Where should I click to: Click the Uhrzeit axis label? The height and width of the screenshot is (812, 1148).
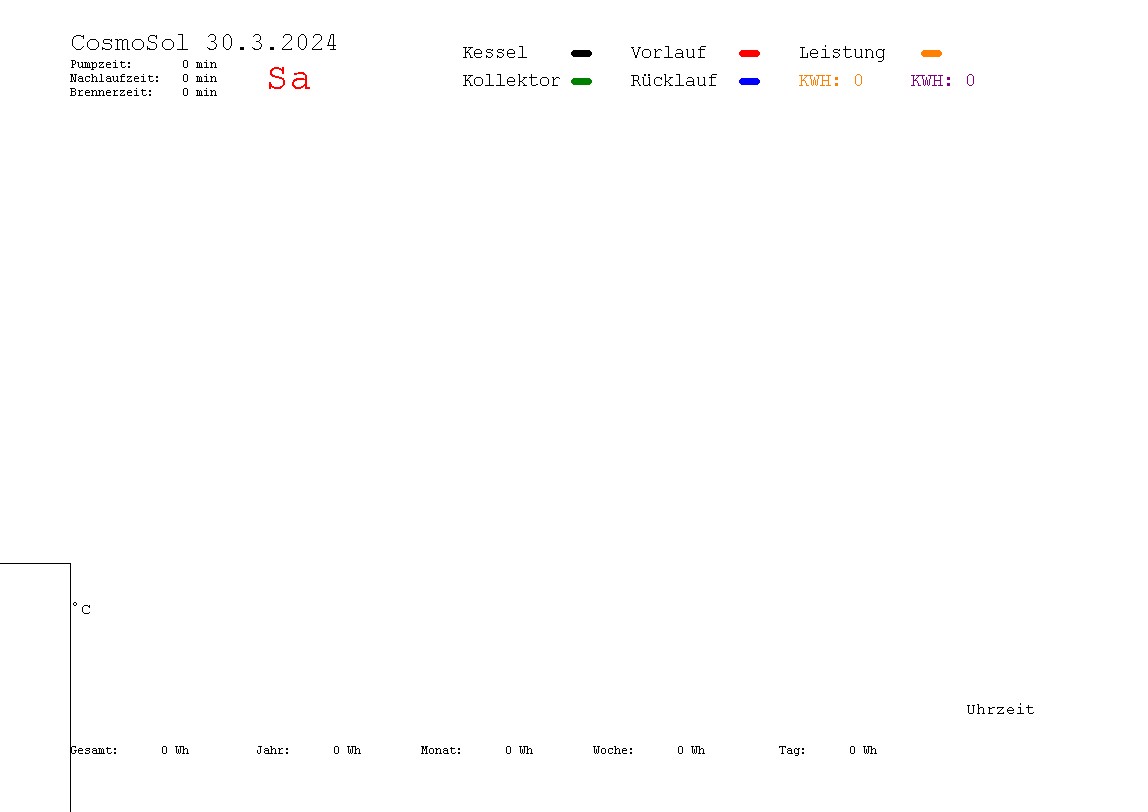[x=1000, y=710]
